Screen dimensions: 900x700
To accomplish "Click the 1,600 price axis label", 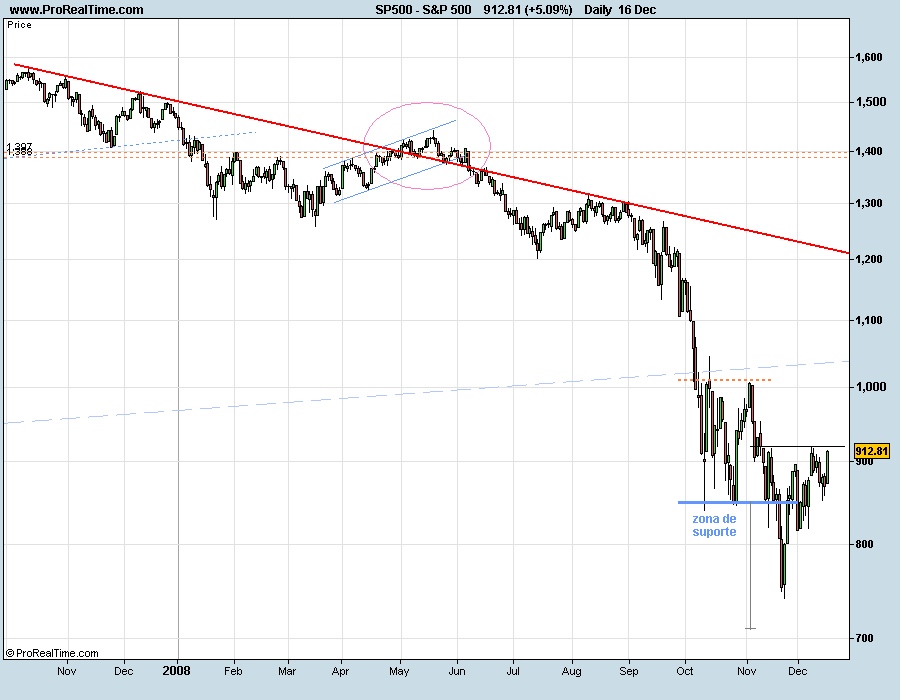I will pyautogui.click(x=868, y=57).
